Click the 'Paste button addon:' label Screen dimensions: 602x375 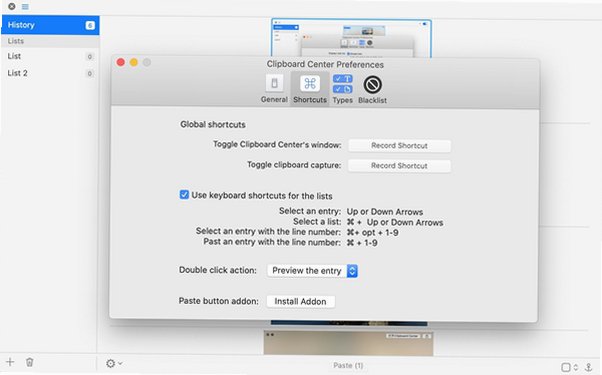click(x=218, y=301)
